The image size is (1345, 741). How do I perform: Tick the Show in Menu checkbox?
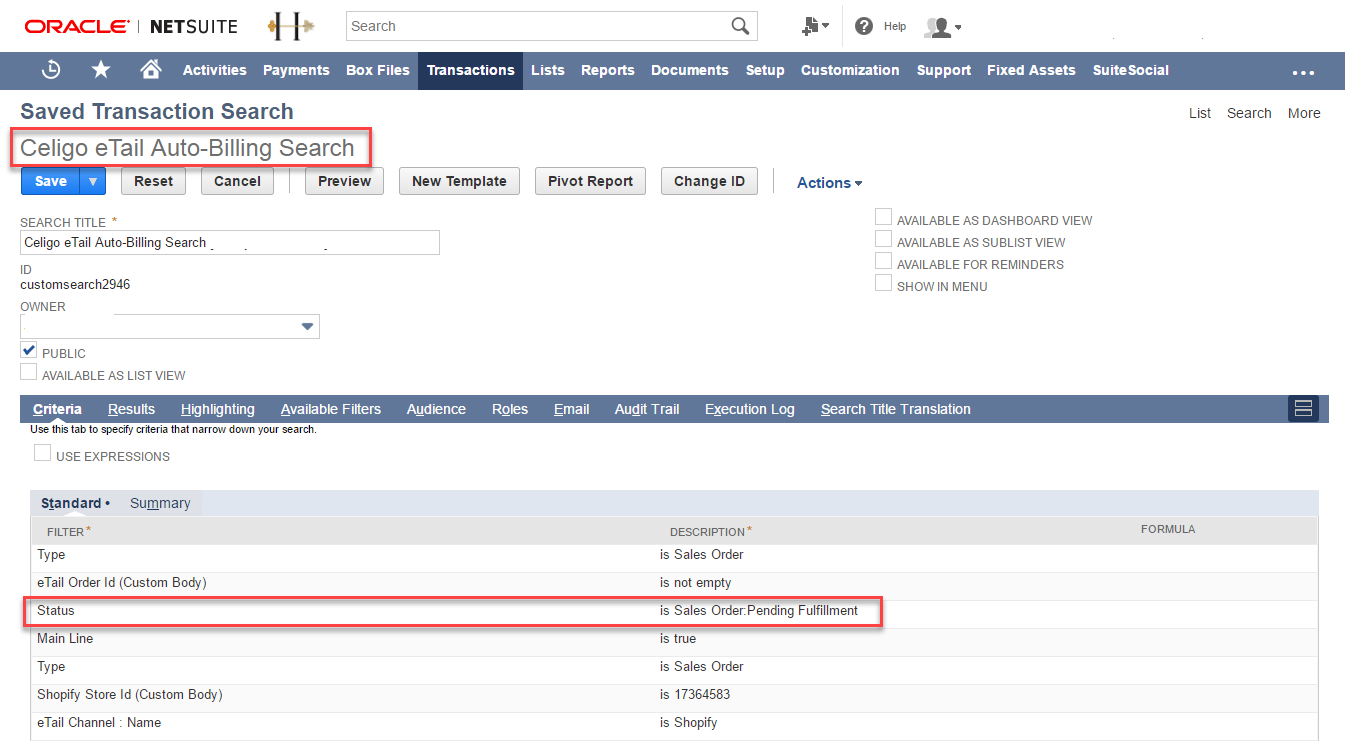883,283
